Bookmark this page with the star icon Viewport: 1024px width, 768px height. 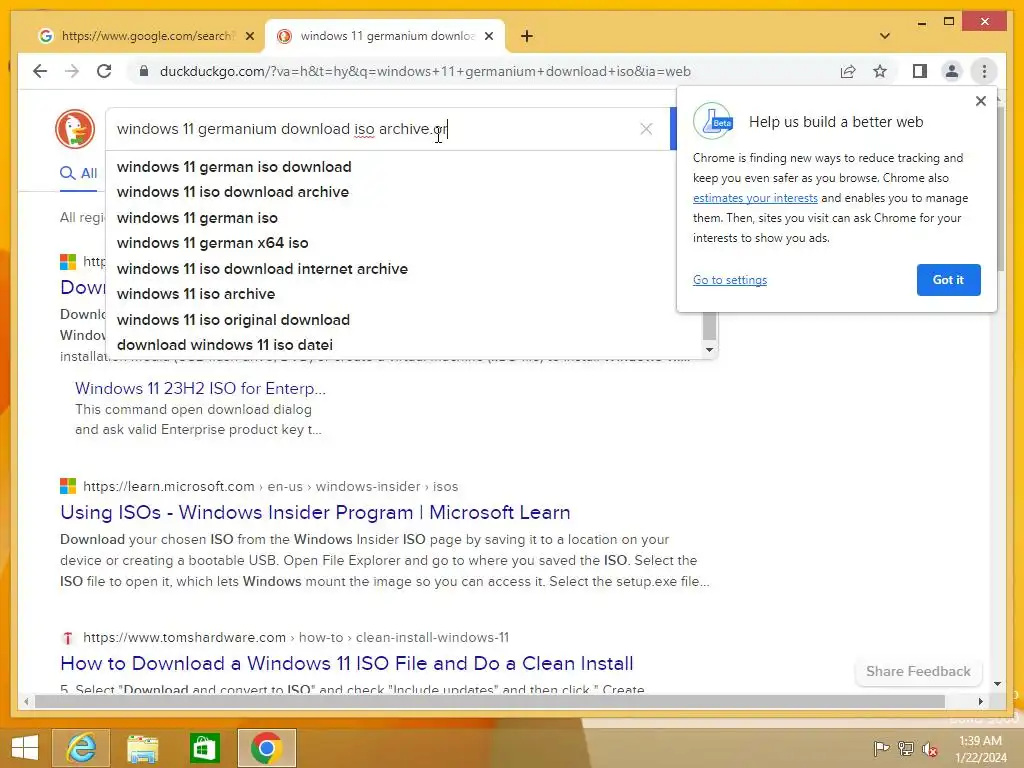coord(880,71)
